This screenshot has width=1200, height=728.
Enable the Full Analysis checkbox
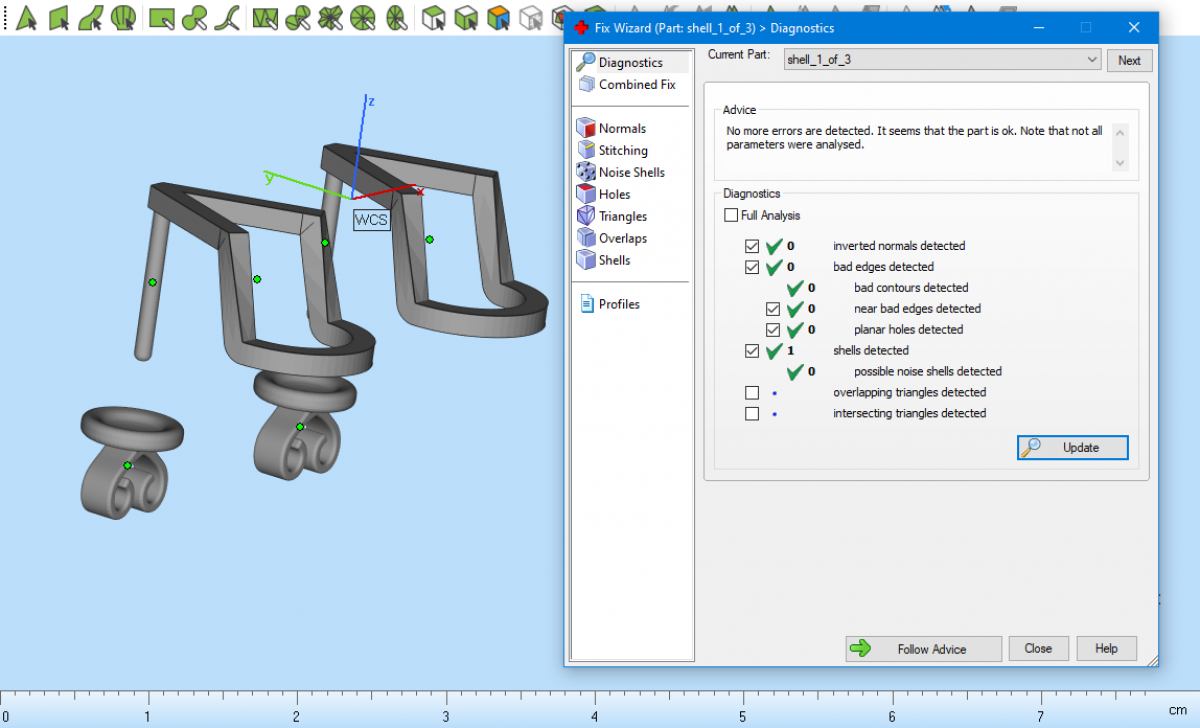pyautogui.click(x=731, y=215)
